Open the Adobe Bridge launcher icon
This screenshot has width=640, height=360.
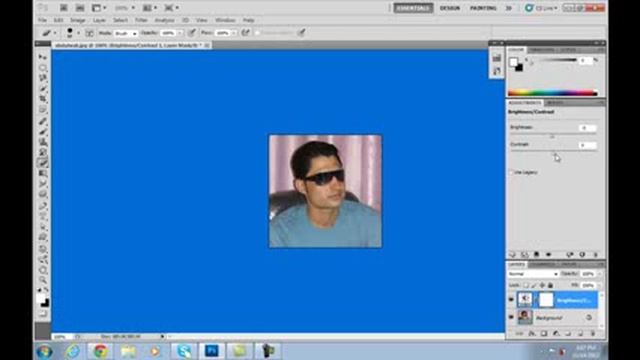click(64, 8)
